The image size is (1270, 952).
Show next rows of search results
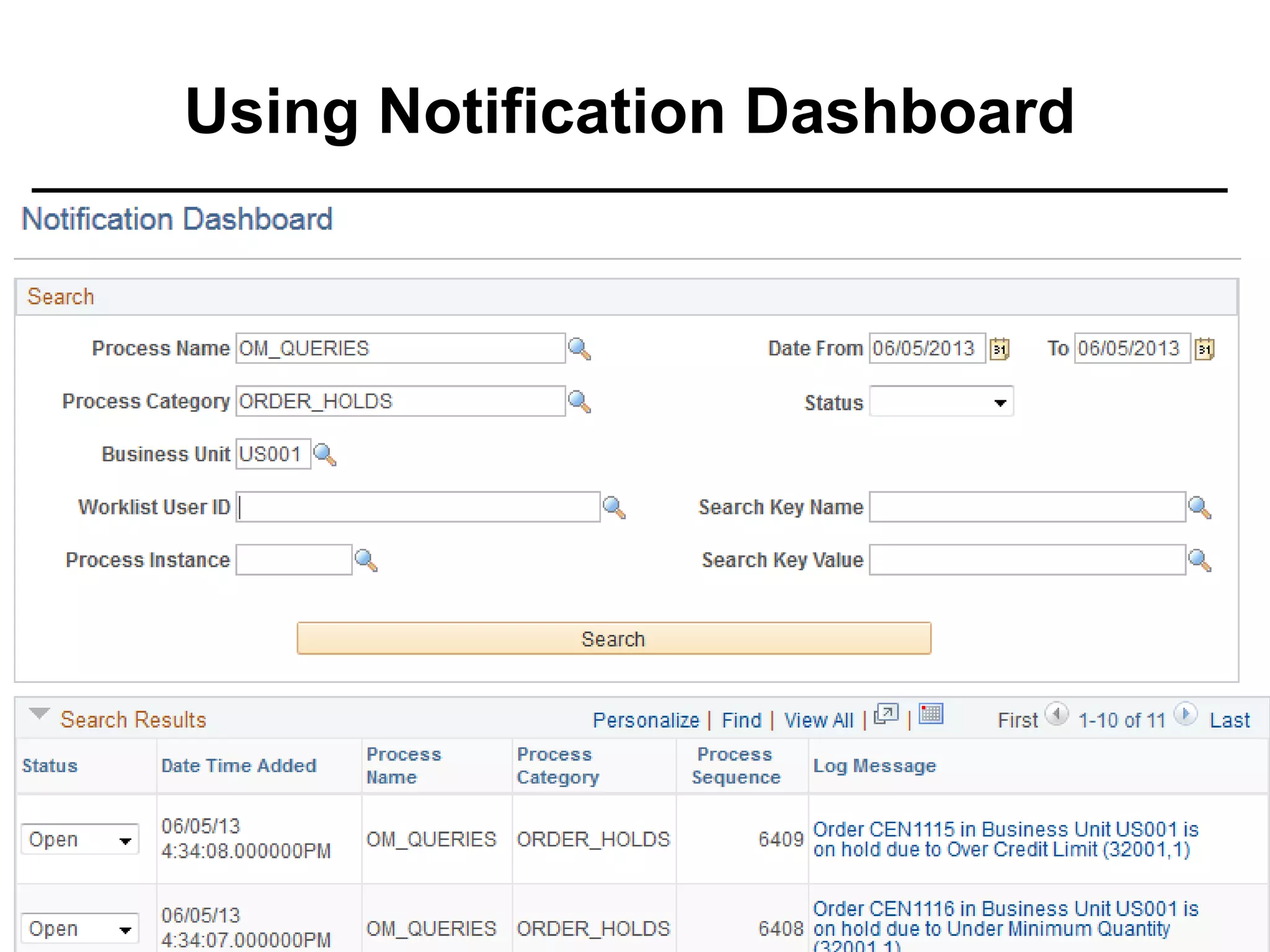tap(1186, 714)
